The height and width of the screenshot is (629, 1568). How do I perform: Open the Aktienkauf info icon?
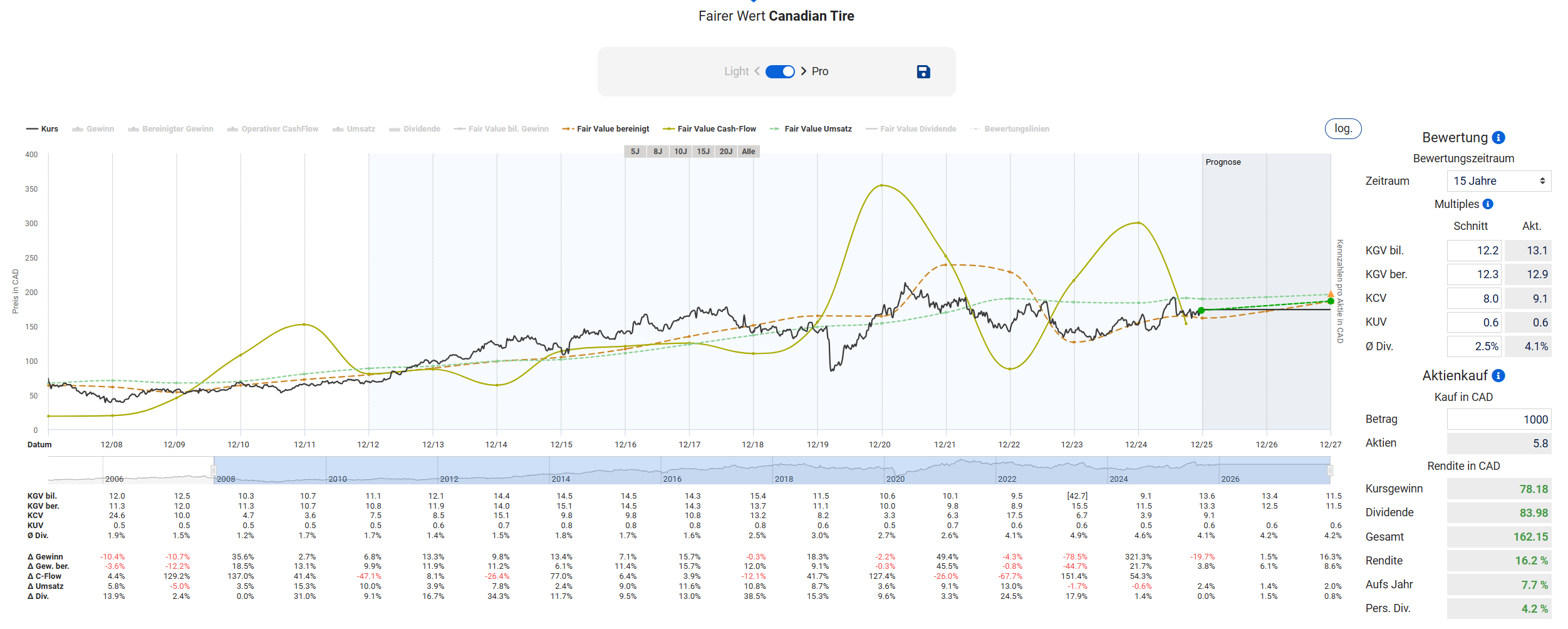pos(1498,376)
